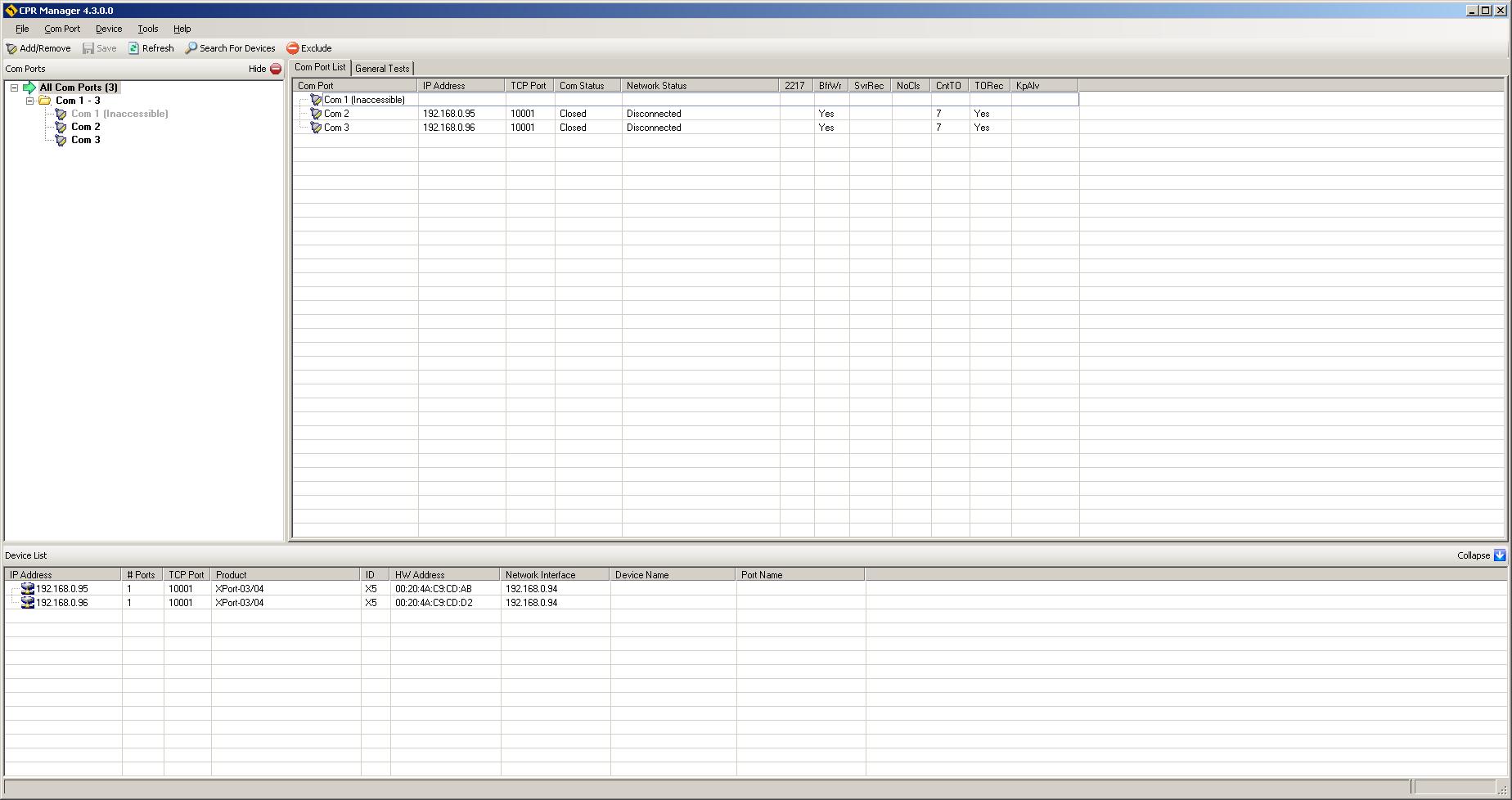
Task: Open the Device menu
Action: point(108,29)
